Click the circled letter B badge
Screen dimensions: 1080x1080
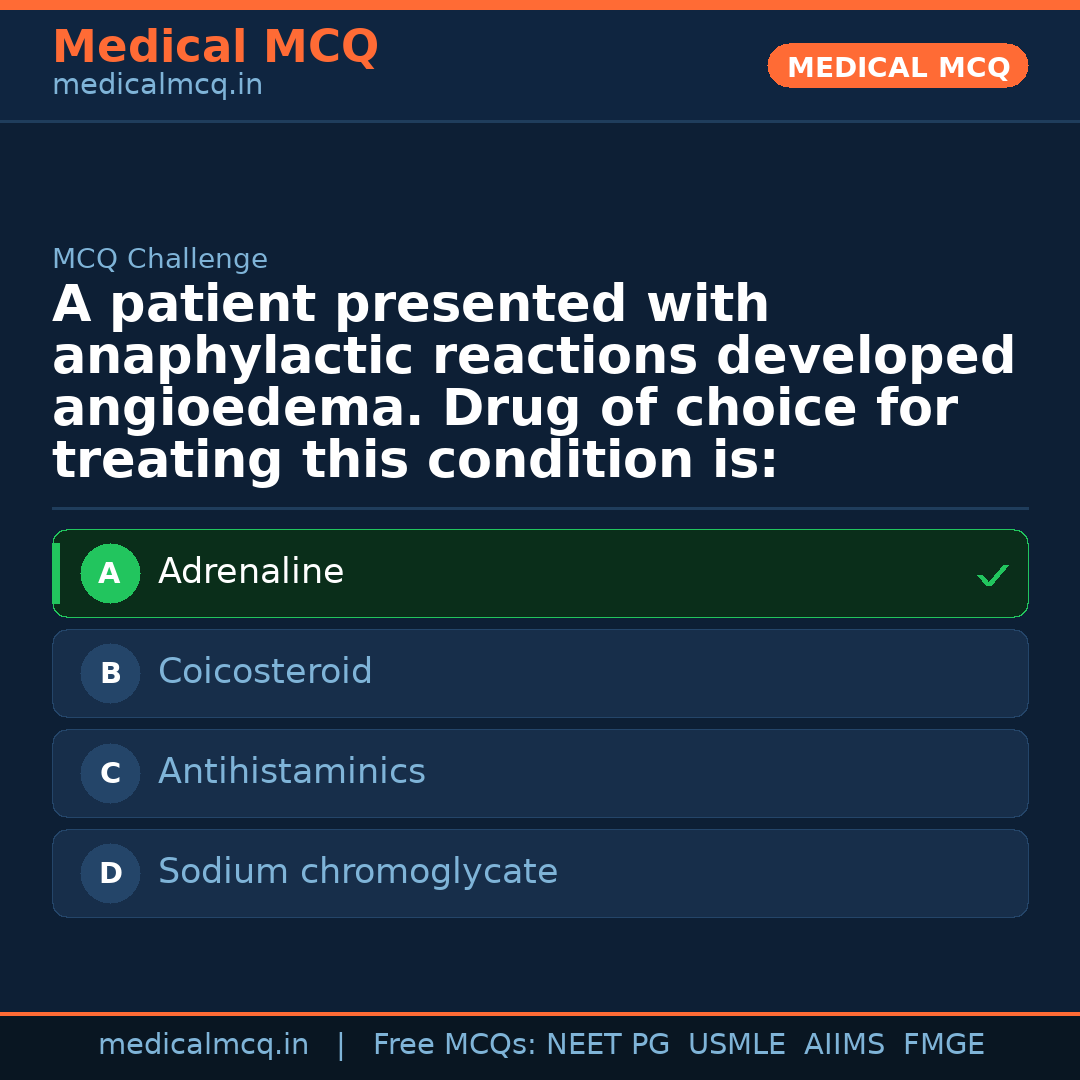click(x=110, y=674)
